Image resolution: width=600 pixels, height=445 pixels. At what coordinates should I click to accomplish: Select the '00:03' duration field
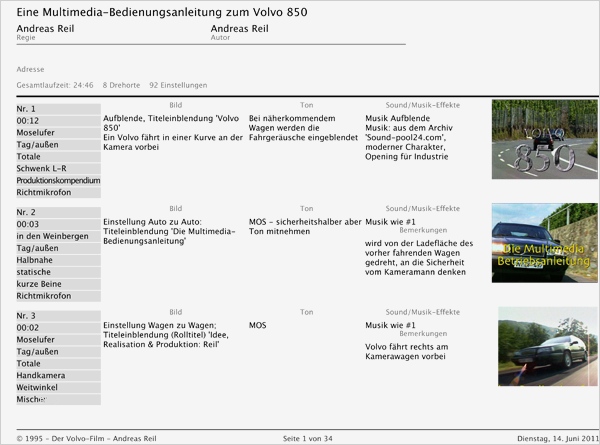coord(58,224)
